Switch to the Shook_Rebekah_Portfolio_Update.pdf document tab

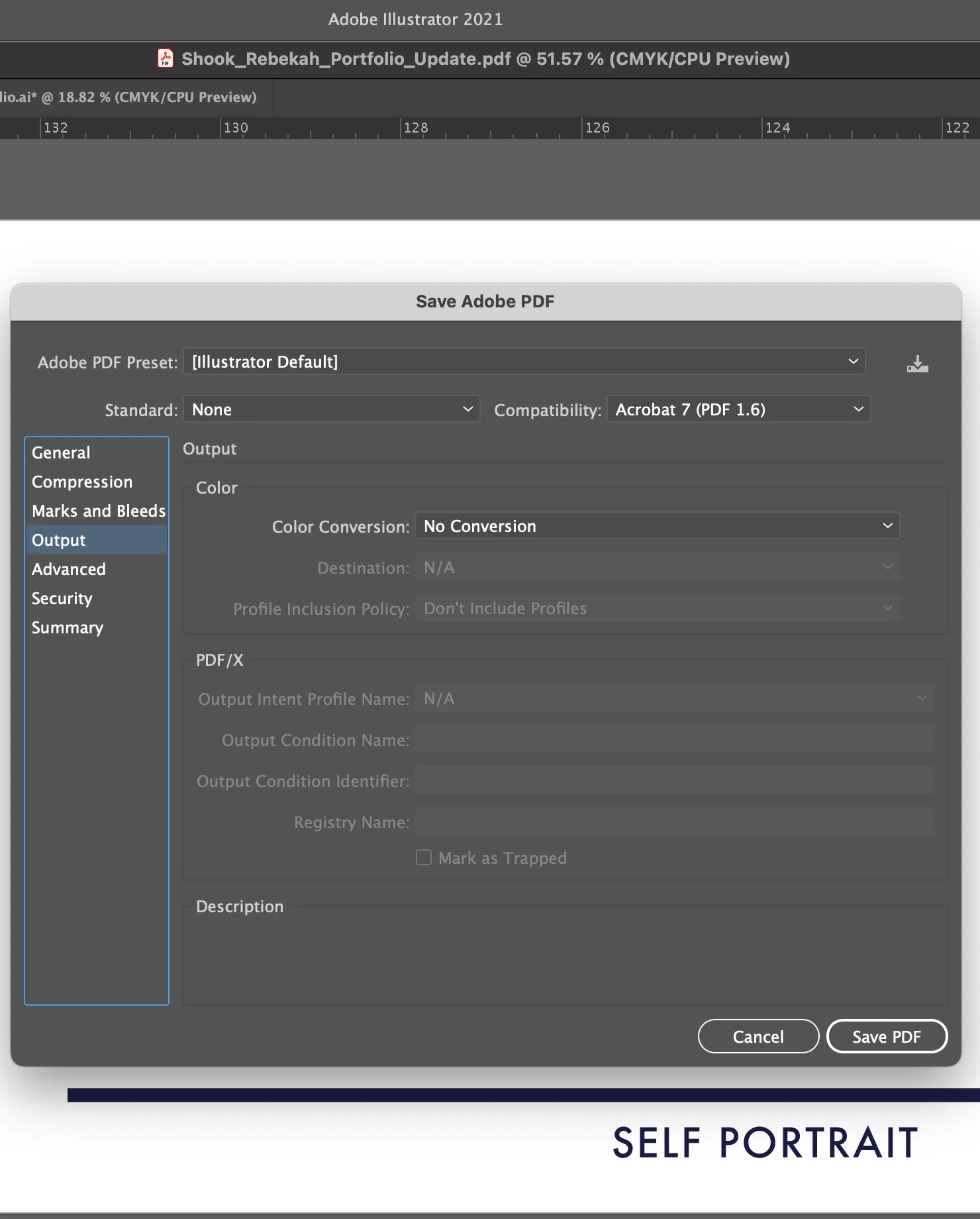(485, 59)
